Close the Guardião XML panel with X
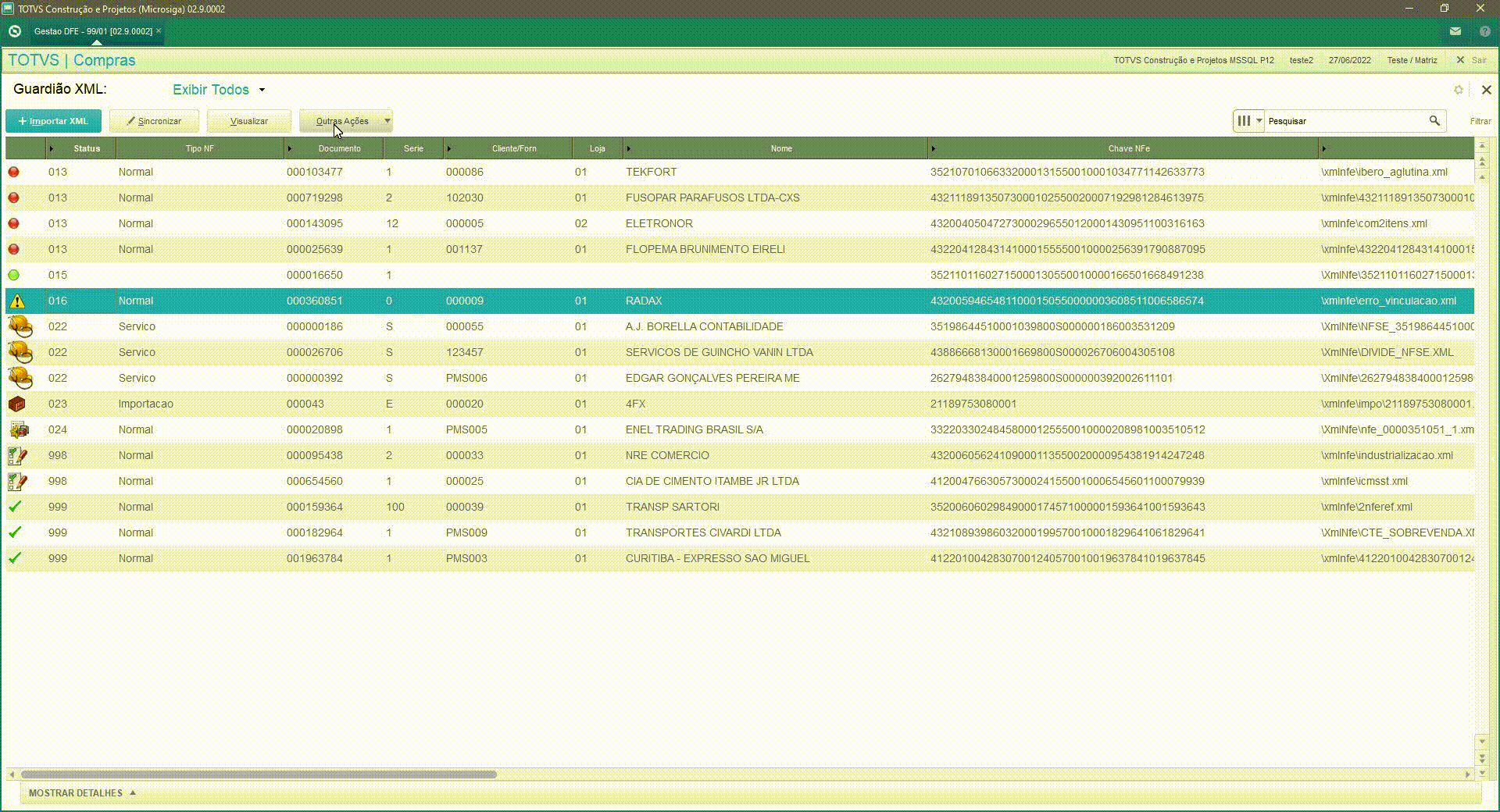Screen dimensions: 1500x812 tap(1487, 90)
